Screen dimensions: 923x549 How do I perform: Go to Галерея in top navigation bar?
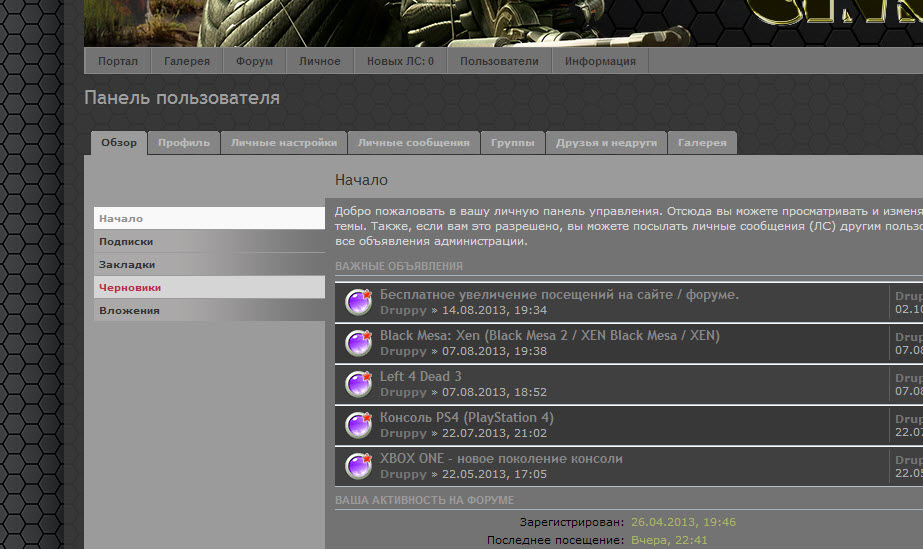coord(187,61)
